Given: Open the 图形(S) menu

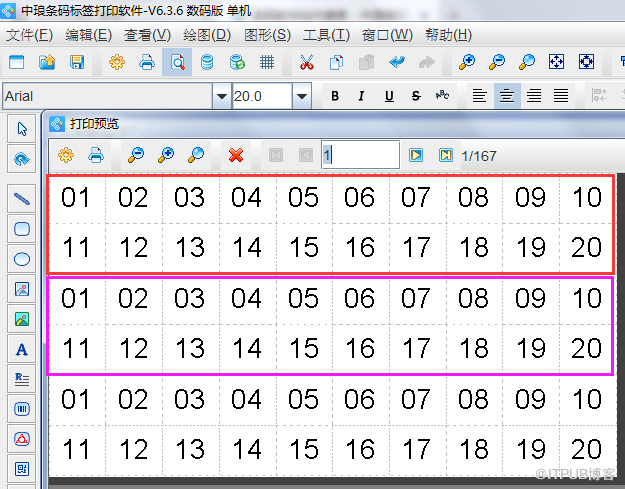Looking at the screenshot, I should (x=267, y=35).
